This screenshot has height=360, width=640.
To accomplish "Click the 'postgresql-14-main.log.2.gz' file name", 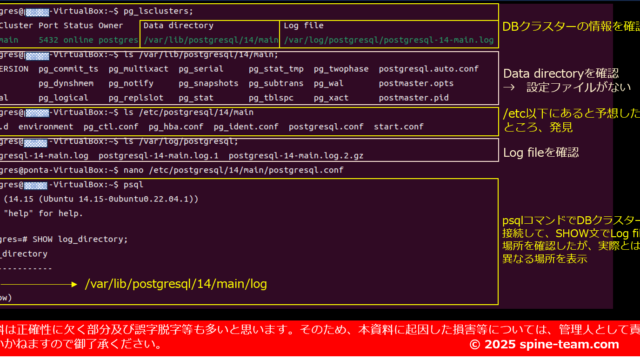I will click(296, 156).
